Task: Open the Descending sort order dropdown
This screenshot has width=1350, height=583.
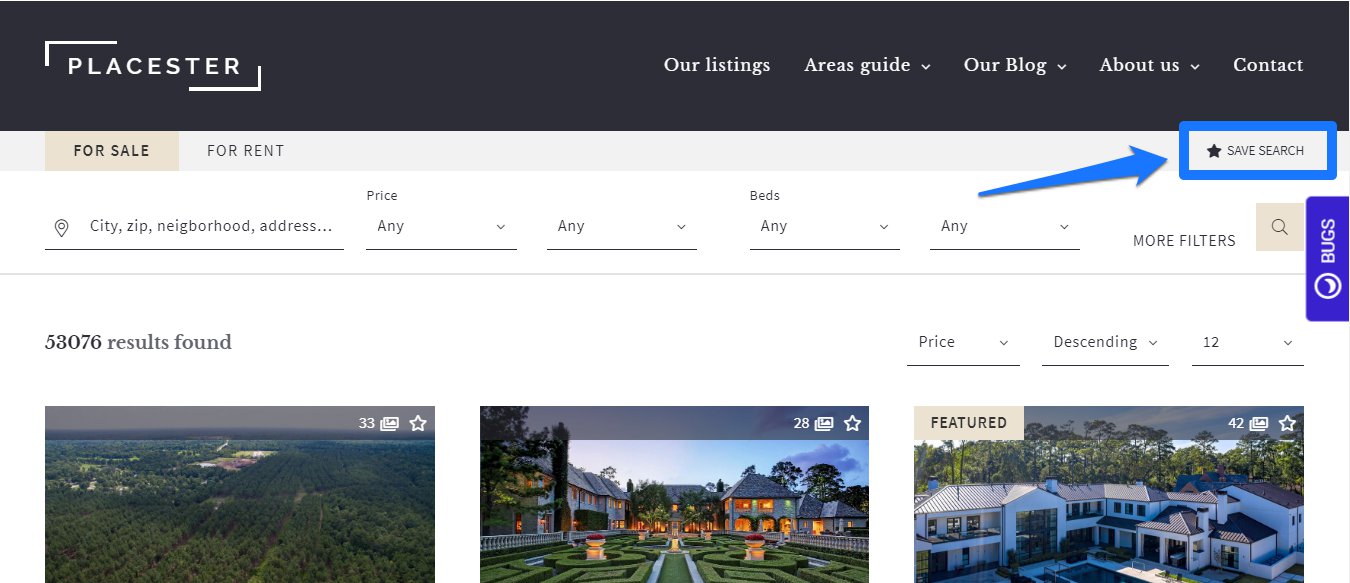Action: [1105, 343]
